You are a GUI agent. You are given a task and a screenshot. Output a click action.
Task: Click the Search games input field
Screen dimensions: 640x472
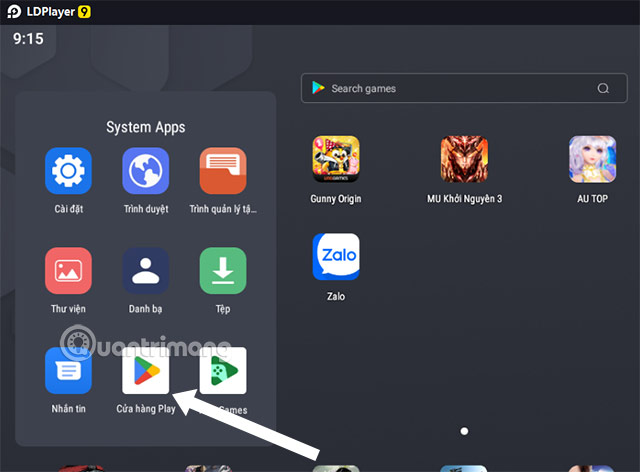pyautogui.click(x=464, y=88)
